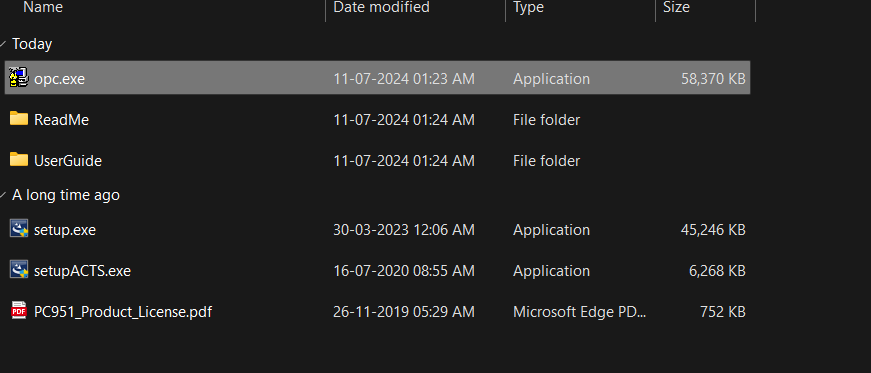Select the setup.exe installer icon
This screenshot has width=871, height=373.
click(19, 228)
